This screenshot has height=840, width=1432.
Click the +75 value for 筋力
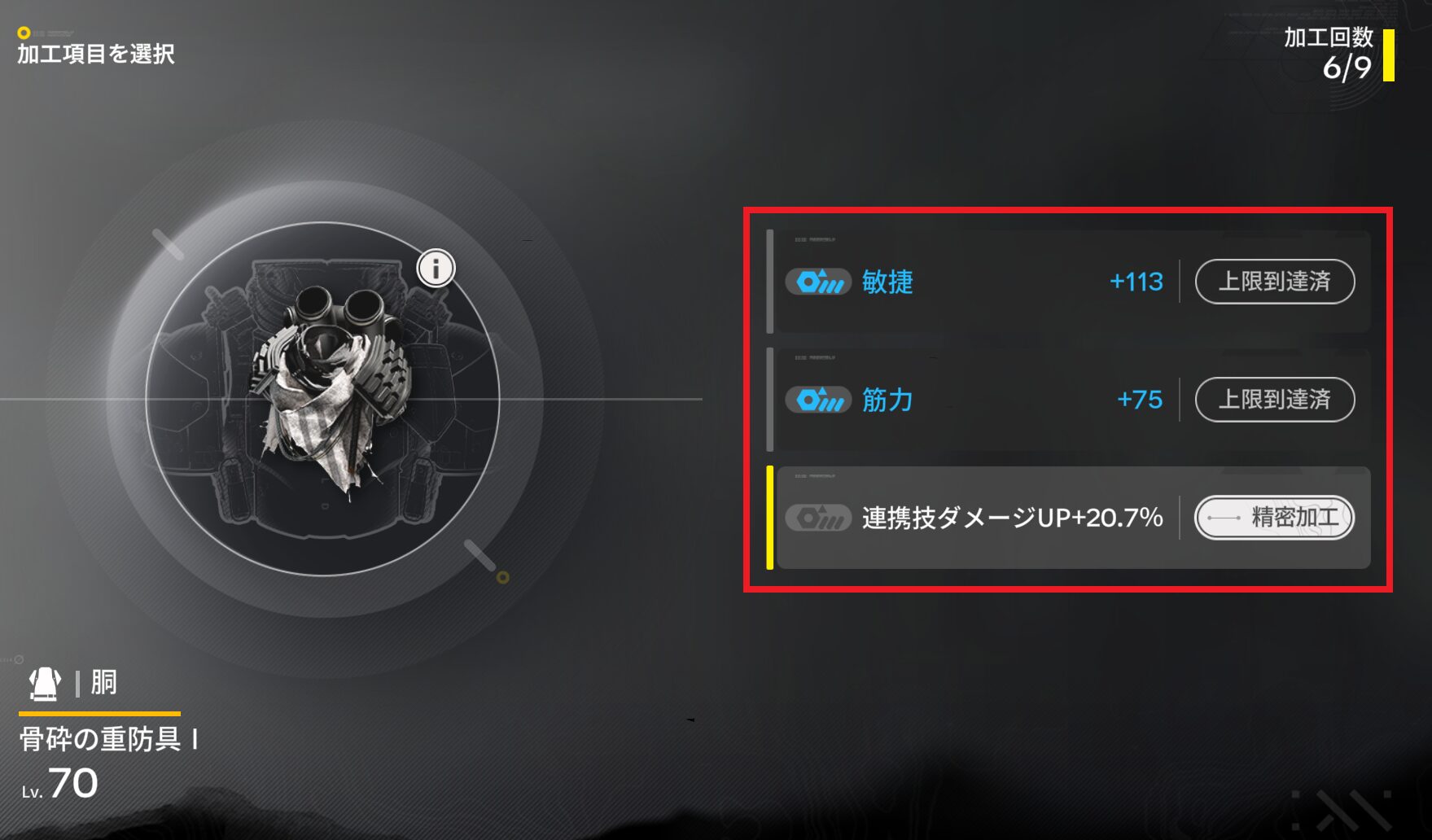point(1140,400)
